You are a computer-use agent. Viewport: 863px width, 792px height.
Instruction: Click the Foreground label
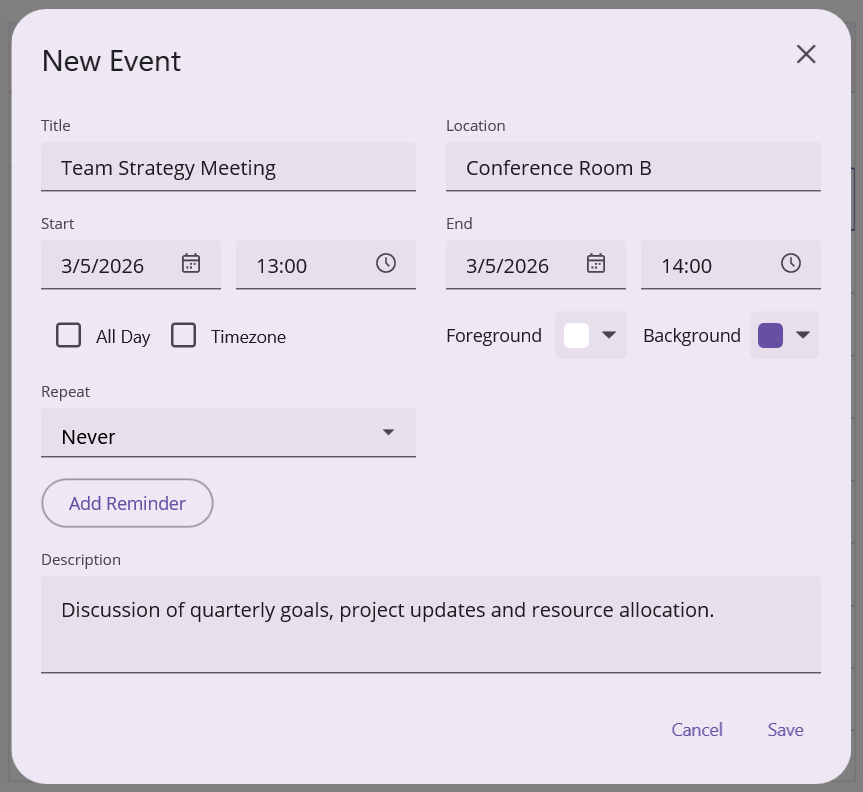click(494, 336)
